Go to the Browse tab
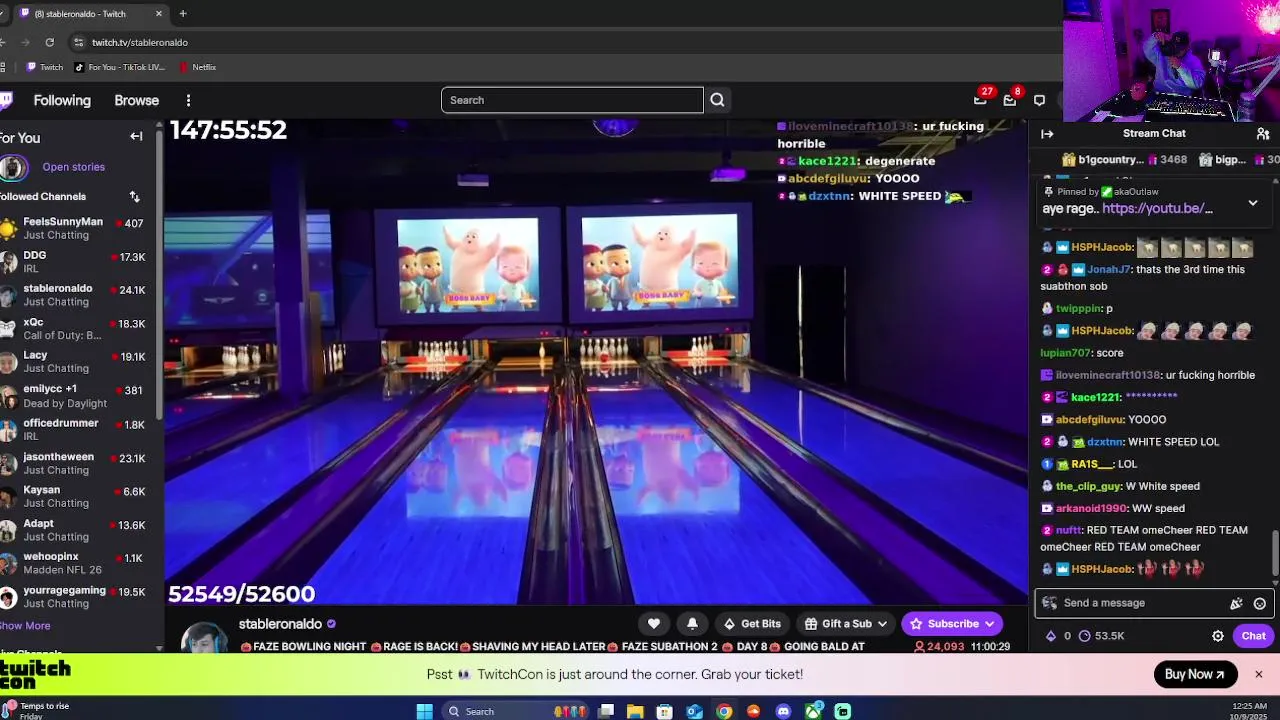1280x720 pixels. pyautogui.click(x=137, y=100)
